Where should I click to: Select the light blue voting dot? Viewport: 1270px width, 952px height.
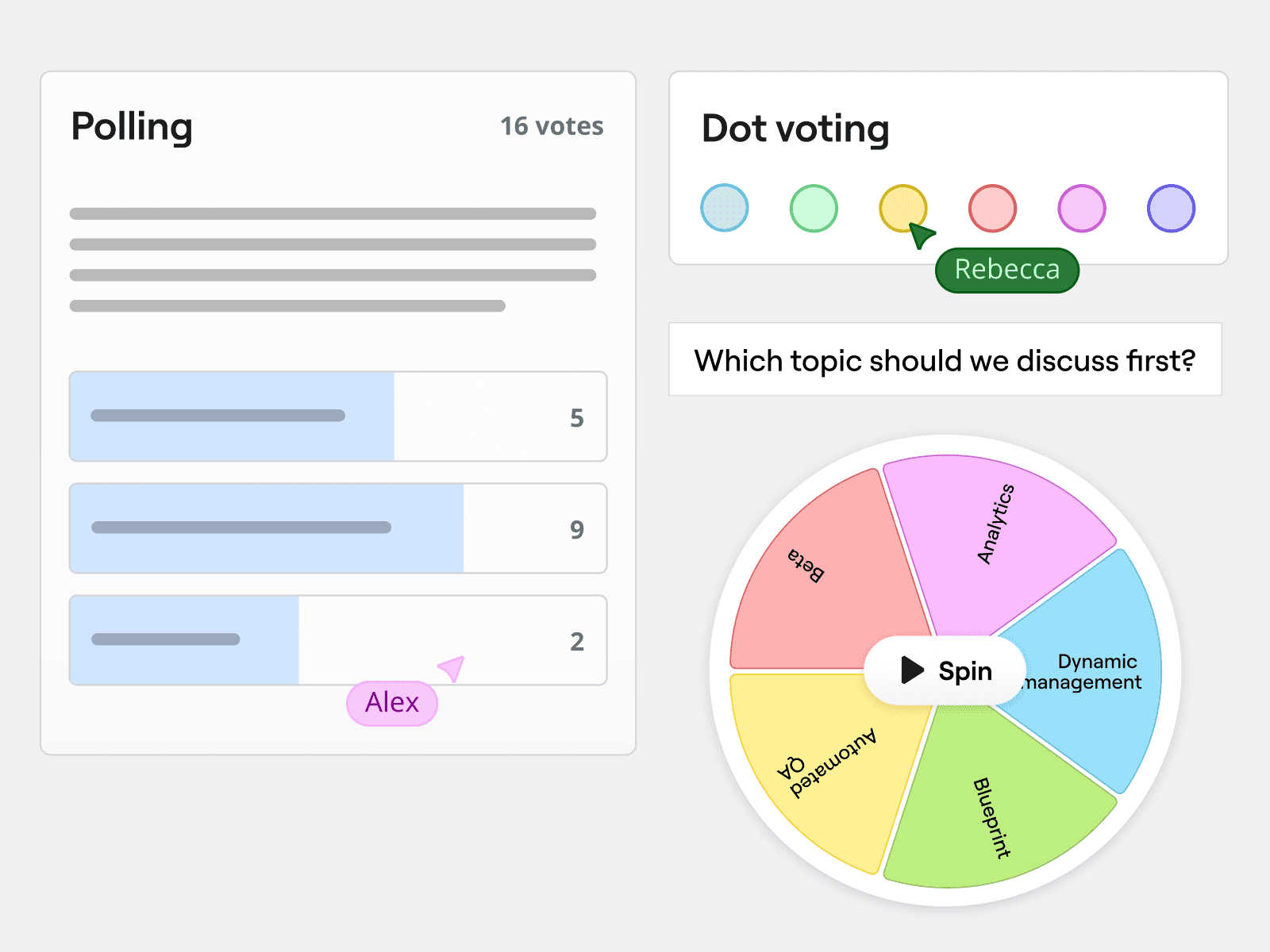click(x=724, y=208)
